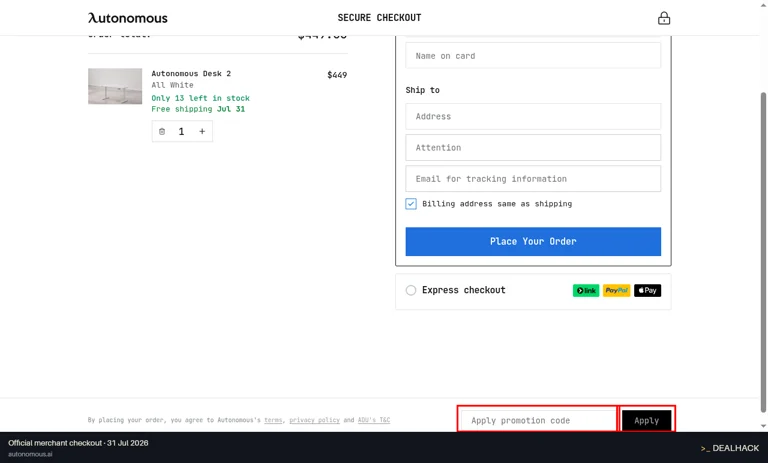768x463 pixels.
Task: Focus the Apply promotion code field
Action: coord(537,420)
